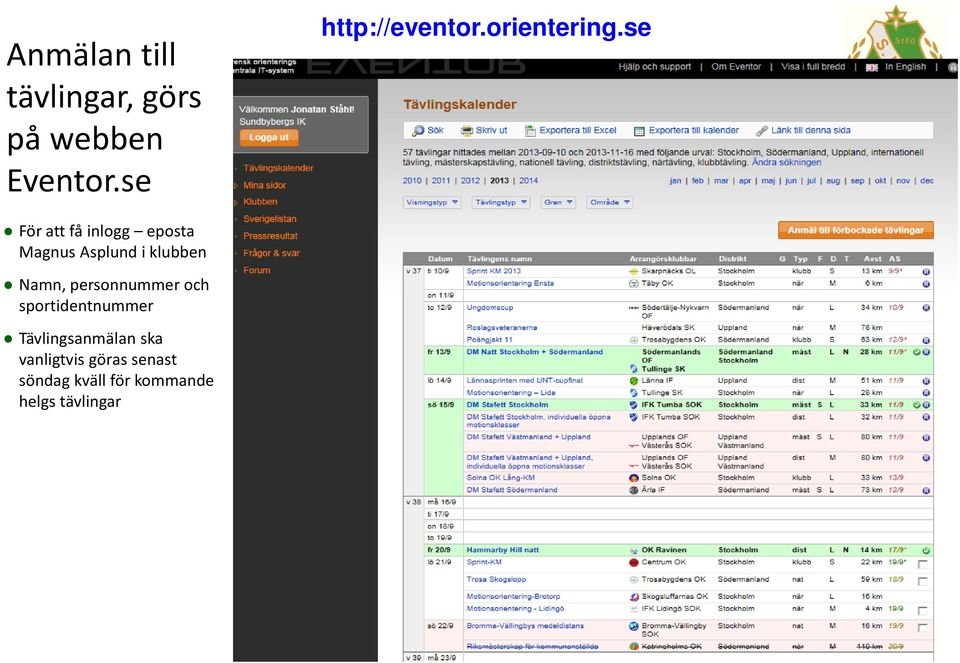
Task: Open the Område dropdown
Action: point(609,203)
